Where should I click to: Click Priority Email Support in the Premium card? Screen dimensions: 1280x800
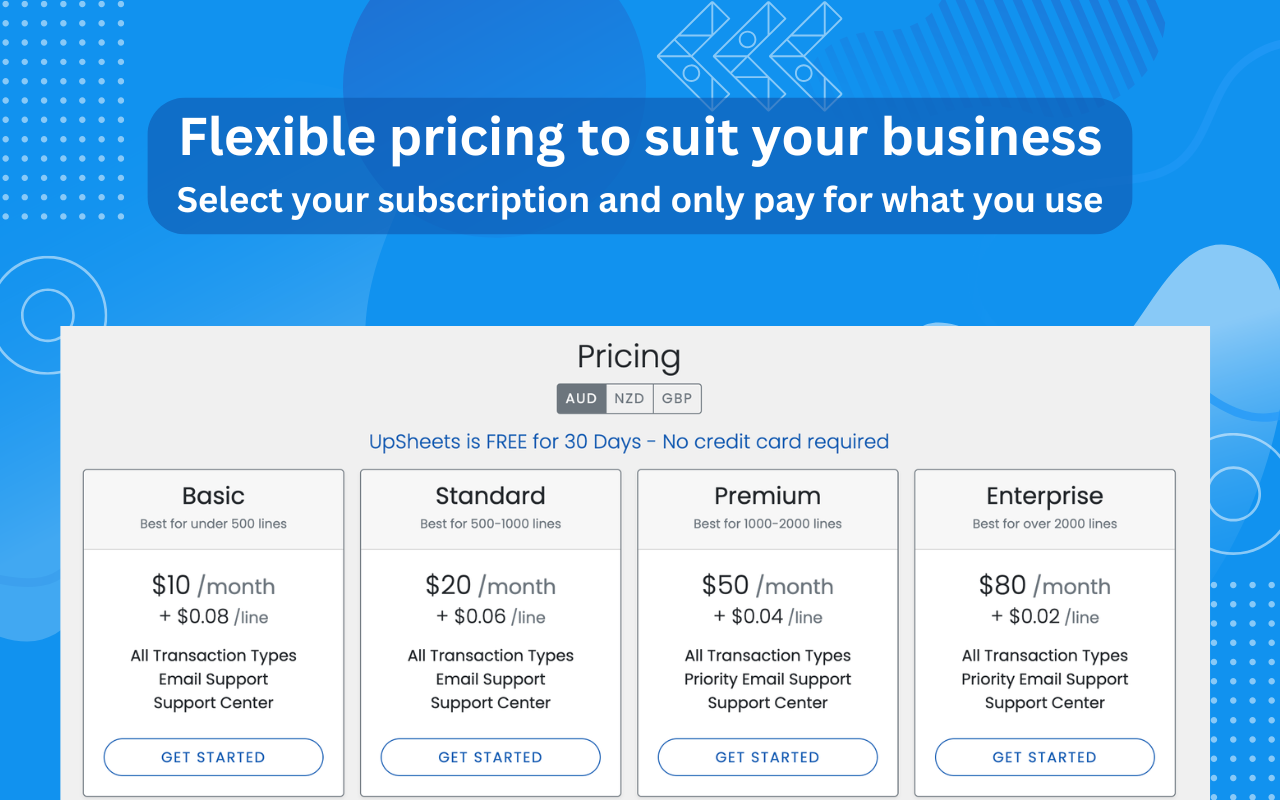pyautogui.click(x=767, y=679)
